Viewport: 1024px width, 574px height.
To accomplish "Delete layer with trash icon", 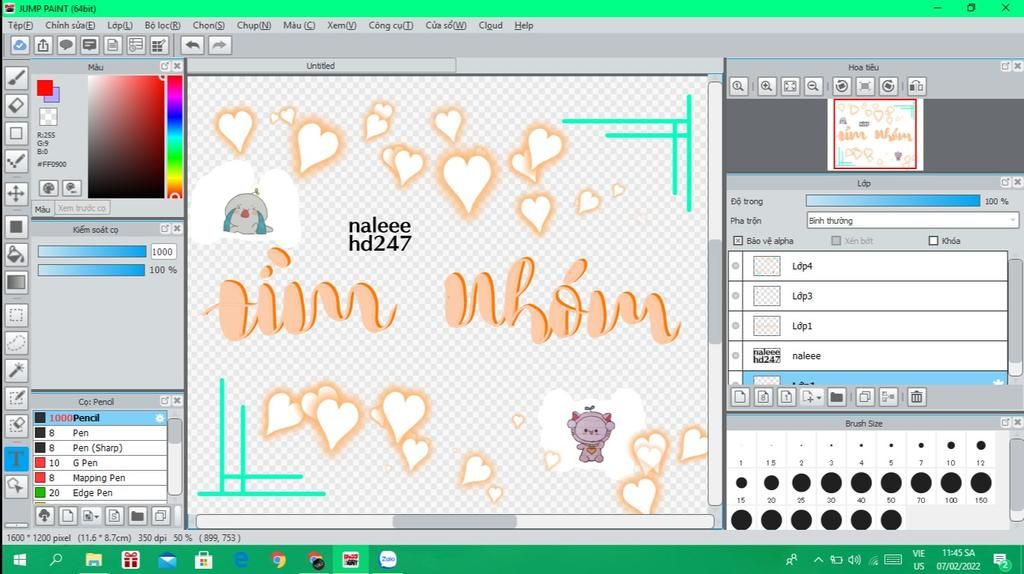I will (x=917, y=396).
